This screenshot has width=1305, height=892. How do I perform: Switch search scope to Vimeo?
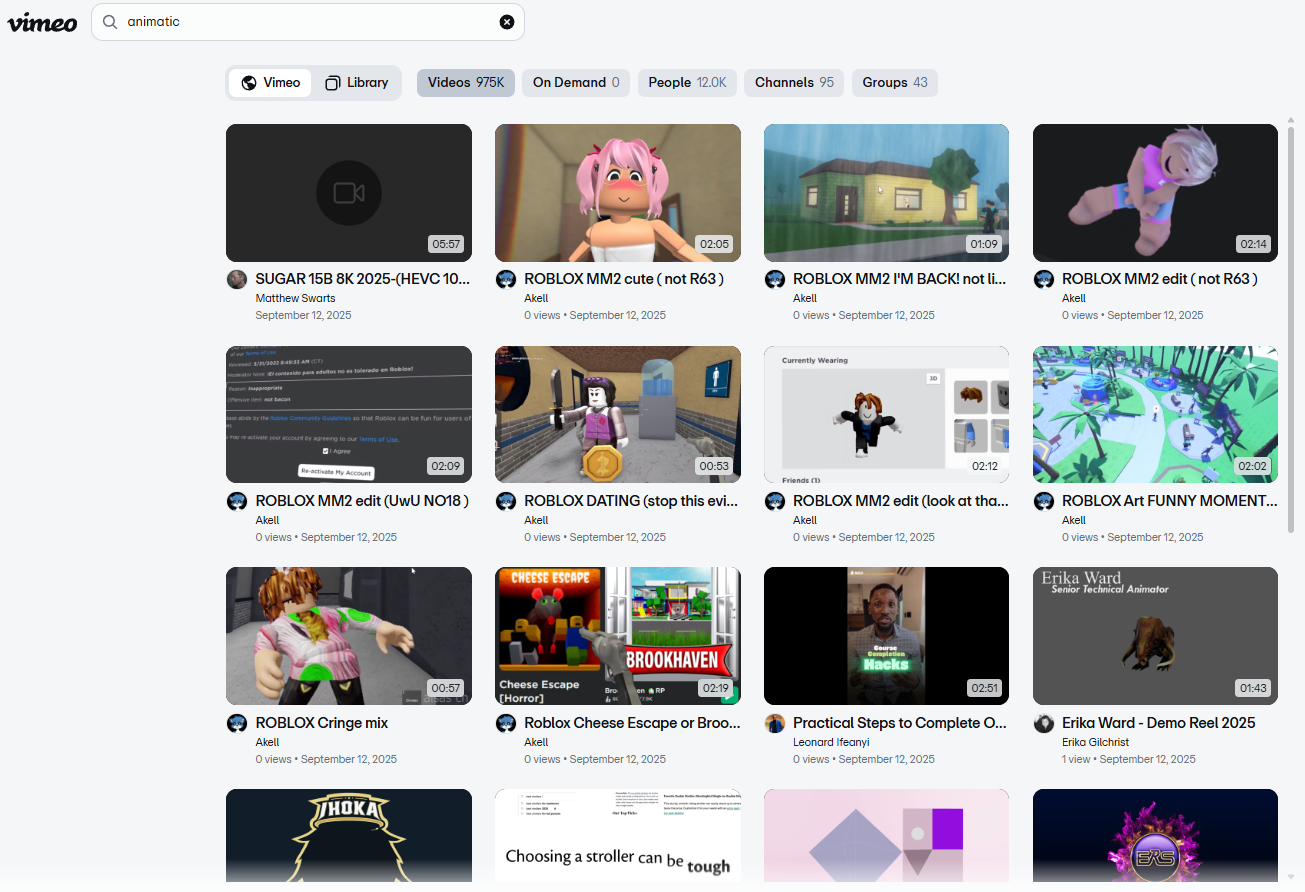click(x=270, y=83)
